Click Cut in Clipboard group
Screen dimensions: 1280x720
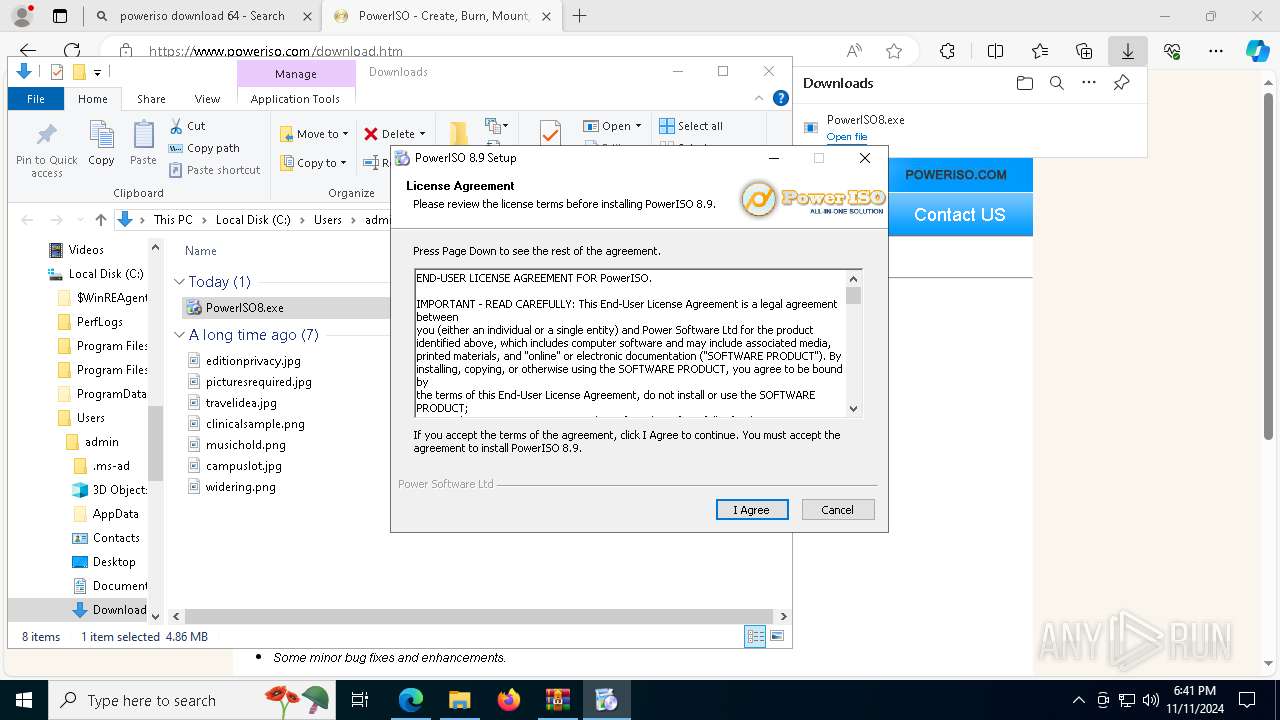pos(187,126)
